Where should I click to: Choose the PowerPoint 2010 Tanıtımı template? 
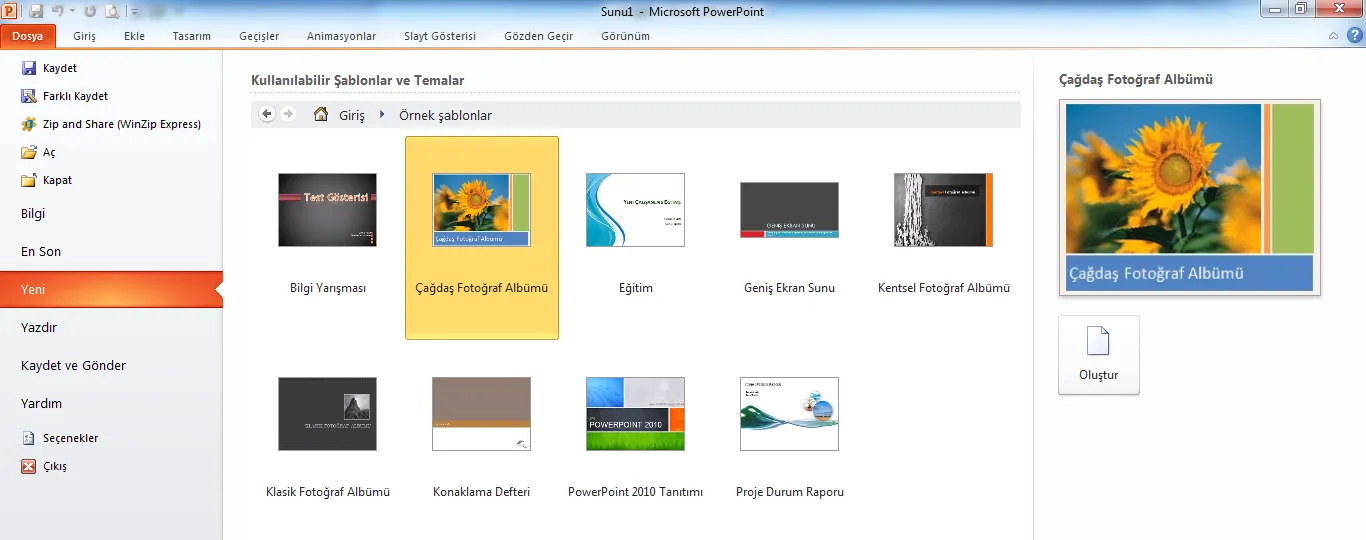click(635, 414)
